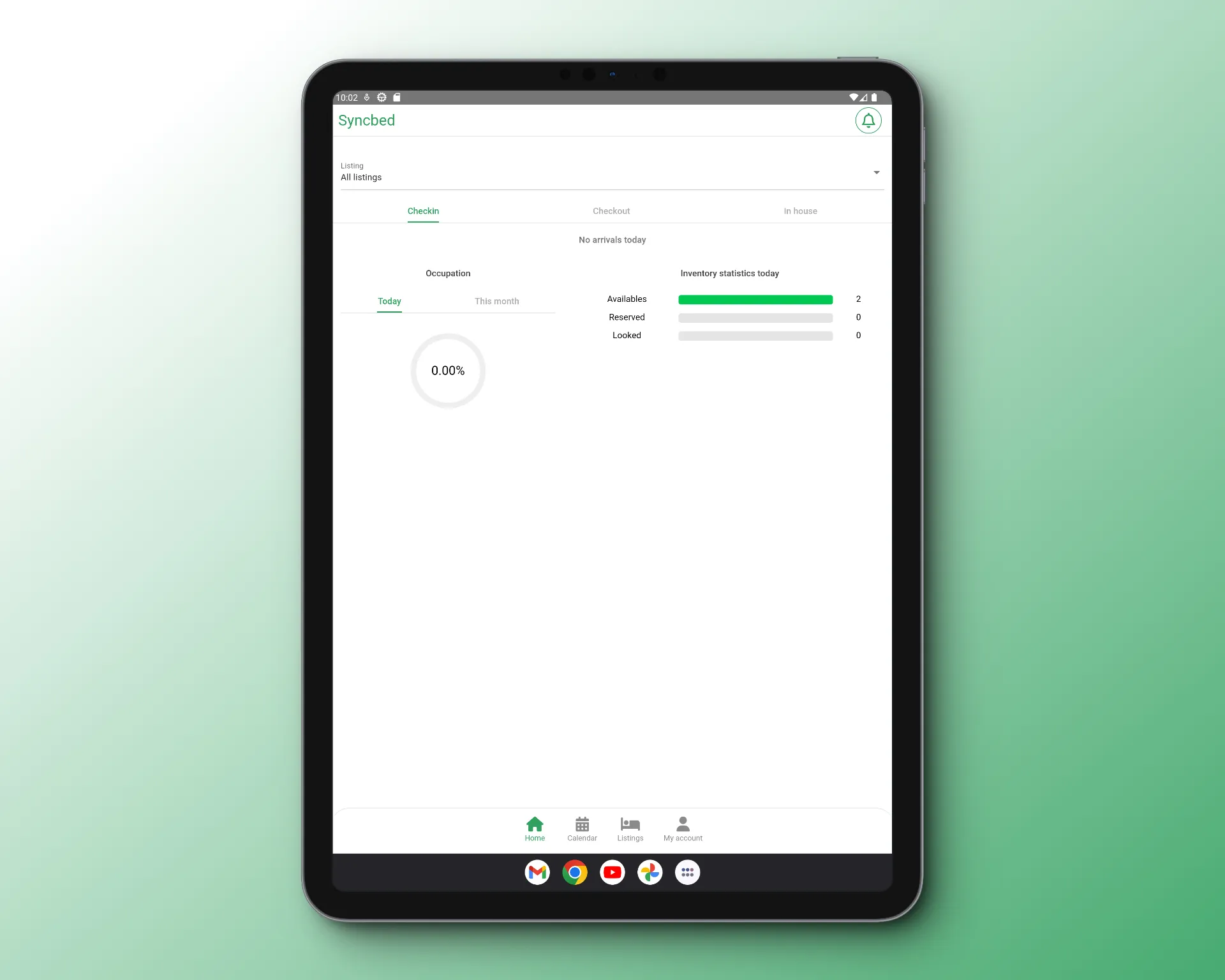Viewport: 1225px width, 980px height.
Task: Open Gmail app from taskbar
Action: 539,872
